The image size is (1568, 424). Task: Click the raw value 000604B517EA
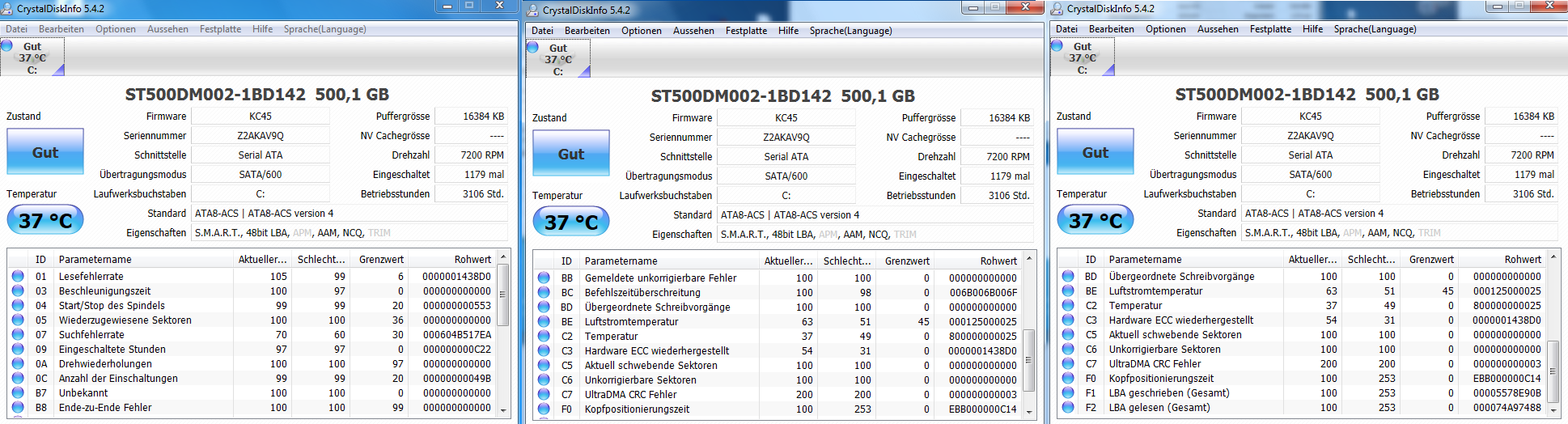click(x=456, y=334)
